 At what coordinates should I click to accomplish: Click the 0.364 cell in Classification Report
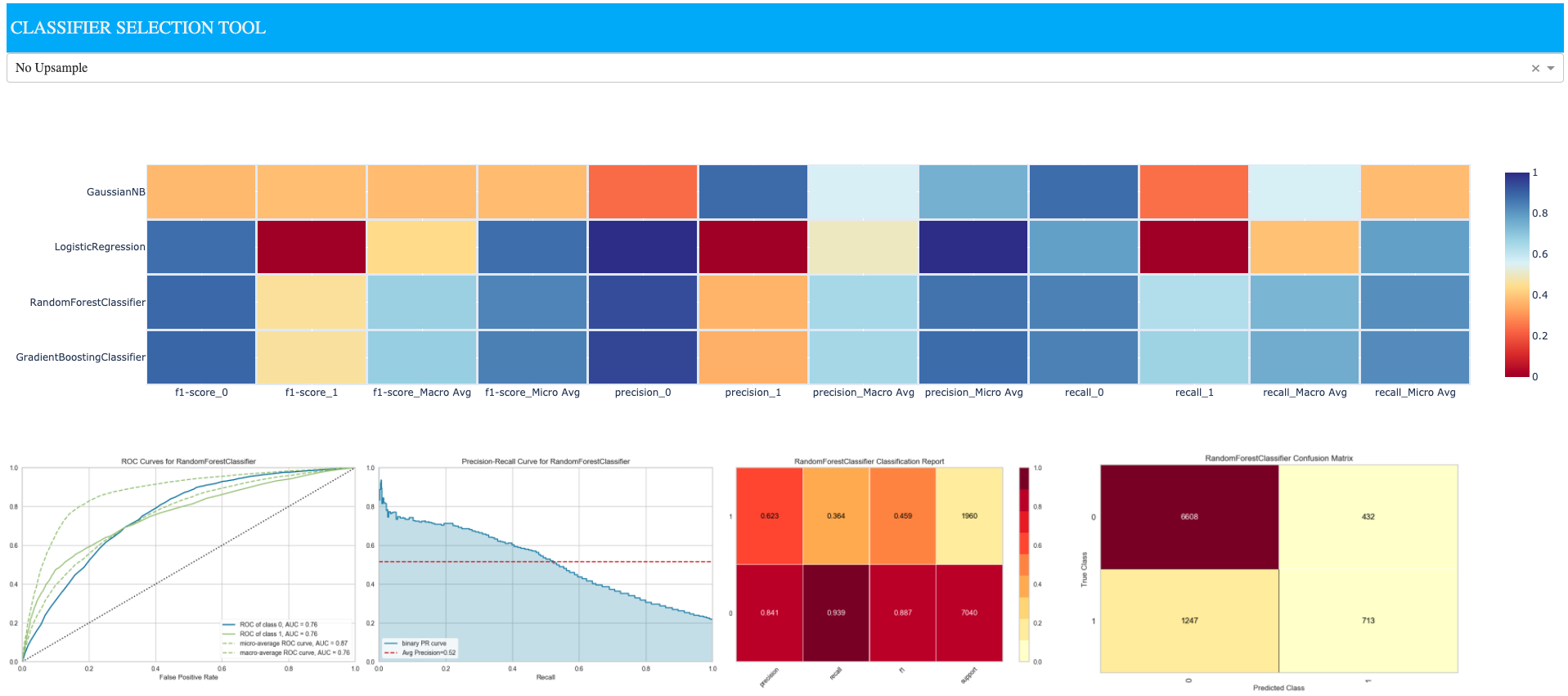836,516
